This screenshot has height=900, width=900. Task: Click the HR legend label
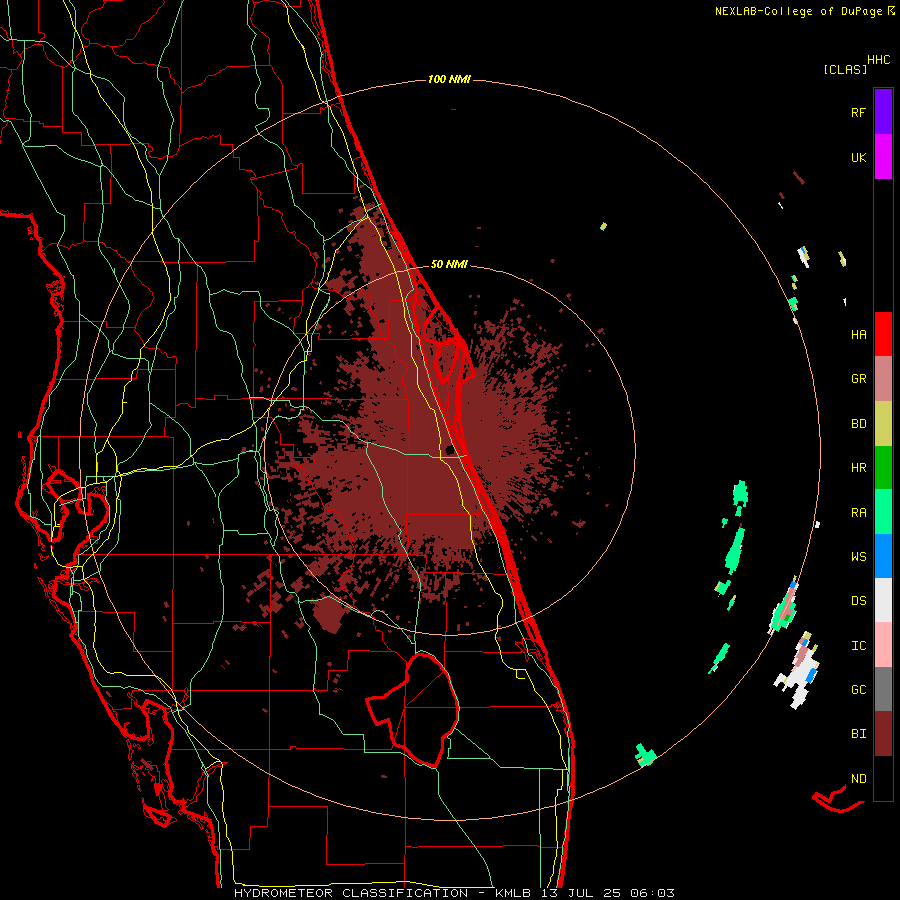click(x=858, y=468)
